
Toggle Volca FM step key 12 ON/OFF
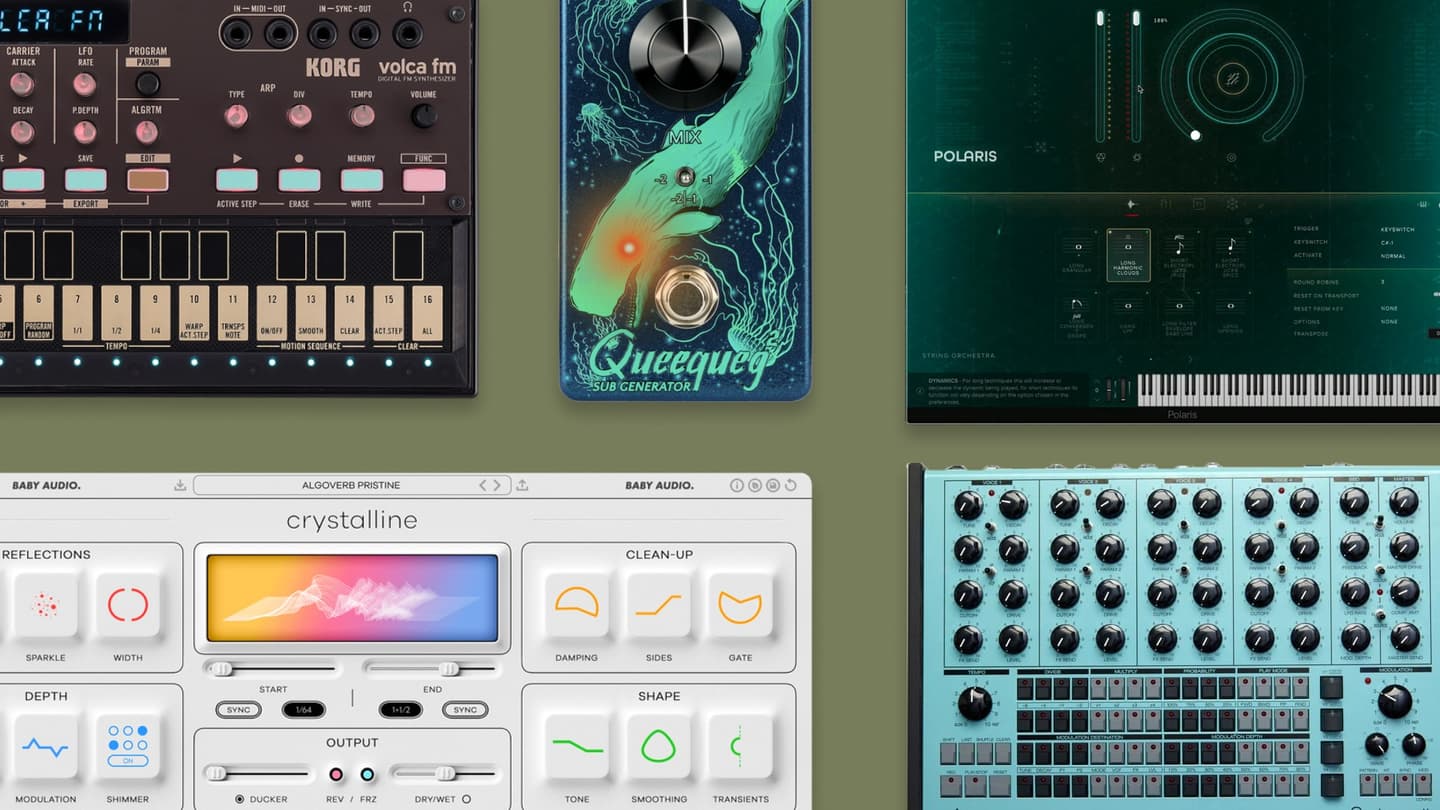271,312
